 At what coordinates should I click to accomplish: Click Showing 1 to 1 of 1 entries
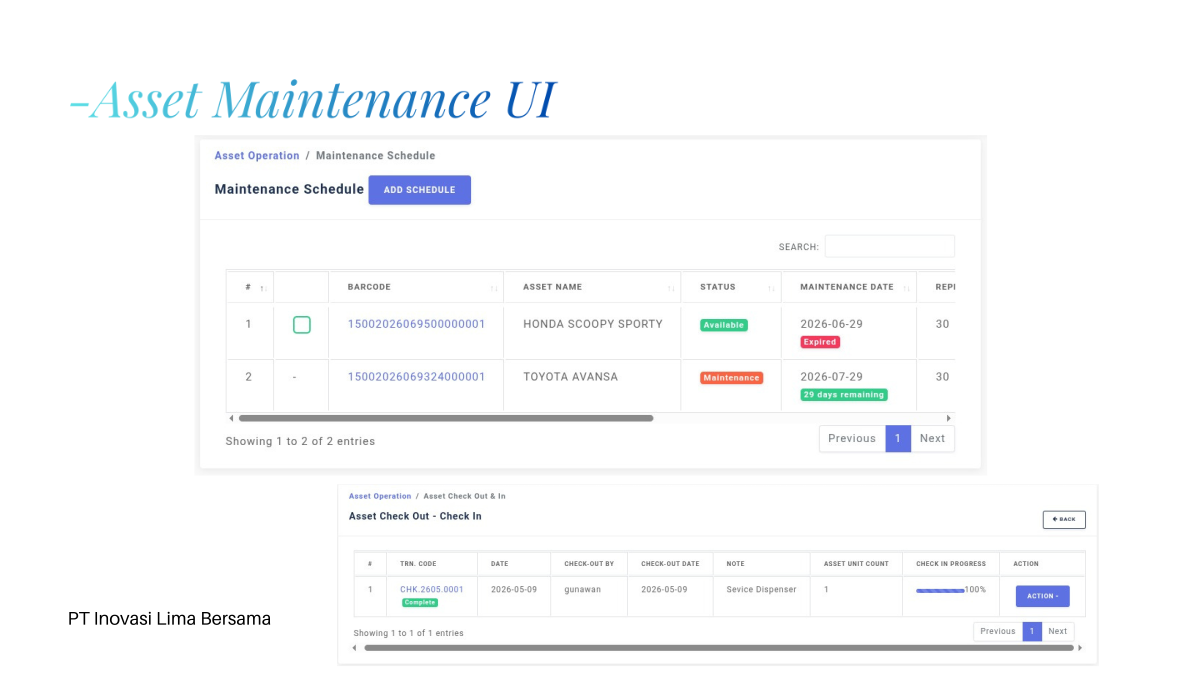coord(409,633)
